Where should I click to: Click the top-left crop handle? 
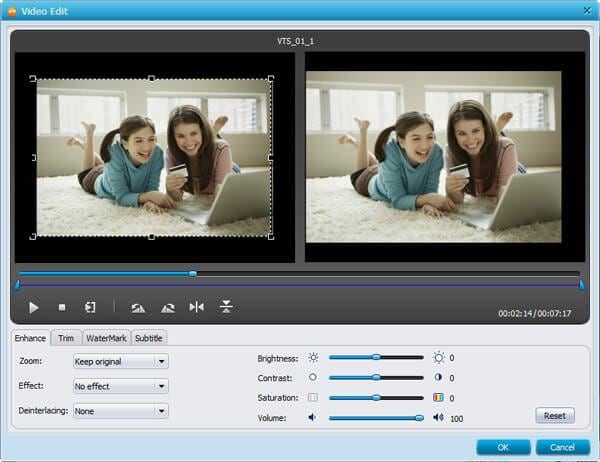pos(33,78)
